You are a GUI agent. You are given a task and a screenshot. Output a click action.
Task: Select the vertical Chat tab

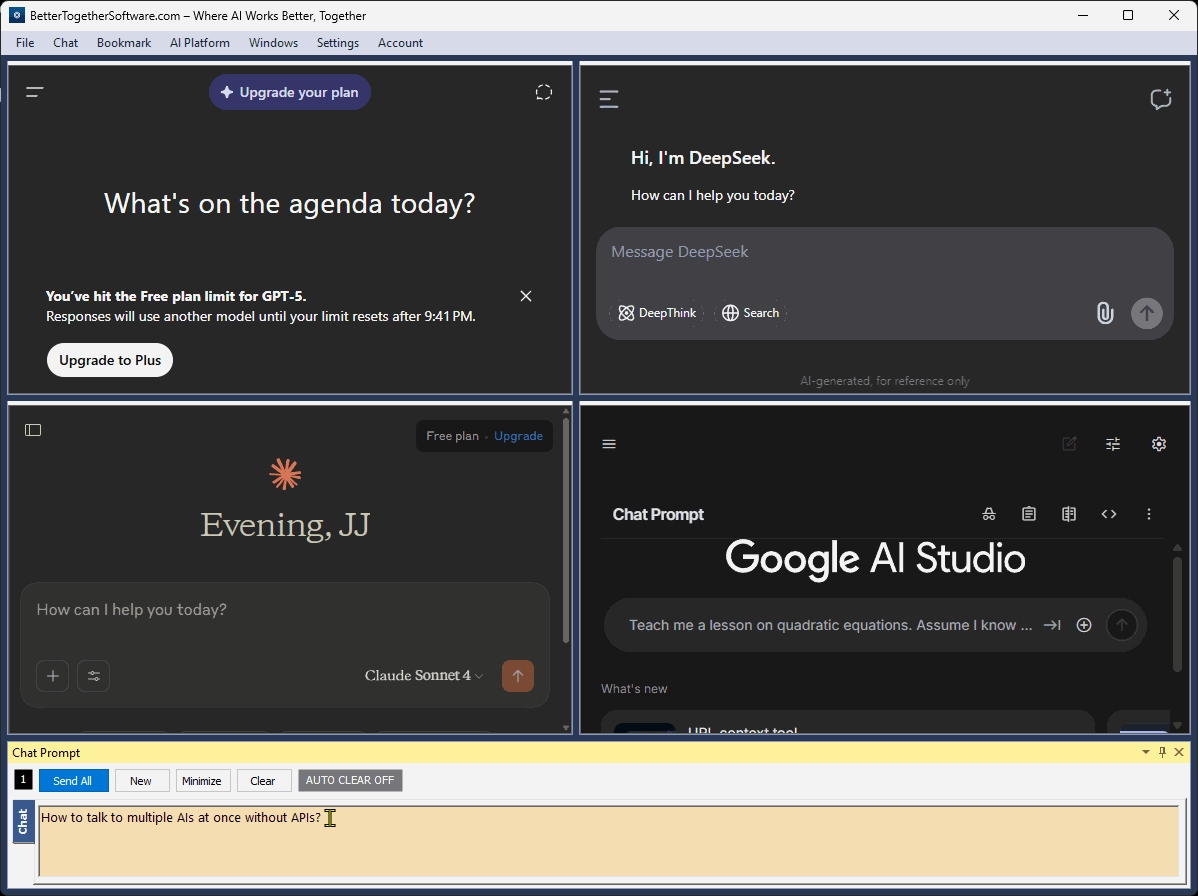(24, 822)
